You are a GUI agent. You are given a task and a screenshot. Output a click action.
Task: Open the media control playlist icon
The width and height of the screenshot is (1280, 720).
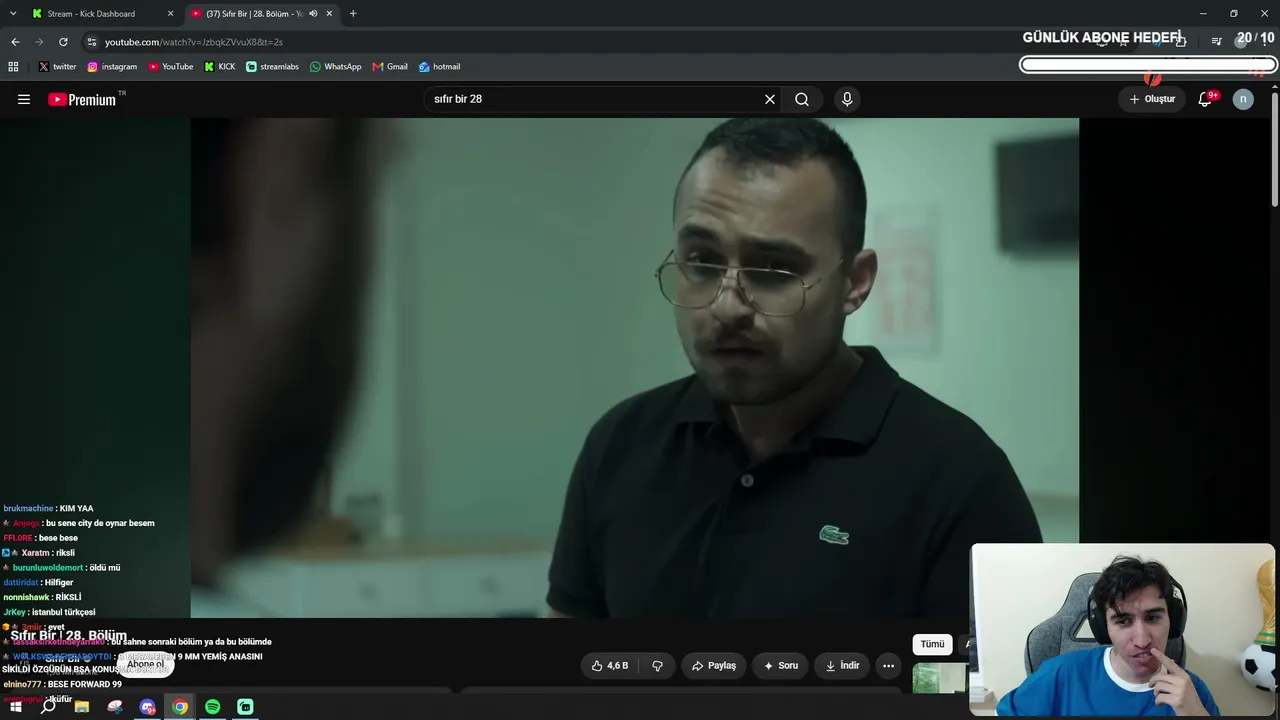[x=1216, y=41]
